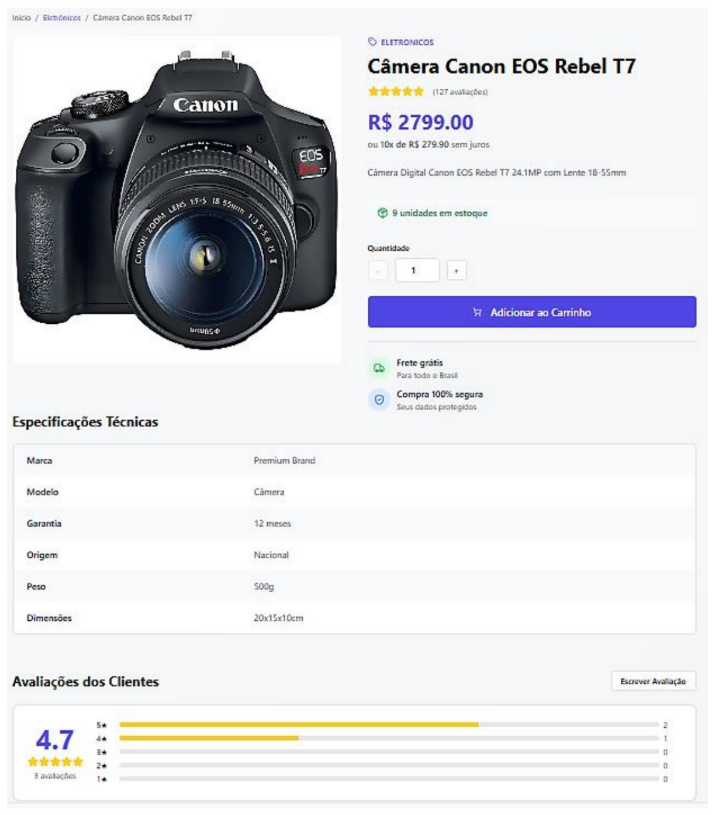Click the 5-star rating bar
726x815 pixels.
tap(388, 724)
